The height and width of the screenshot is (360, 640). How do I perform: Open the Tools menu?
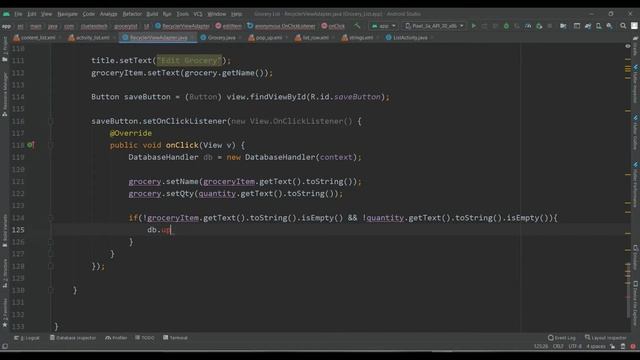click(x=182, y=14)
